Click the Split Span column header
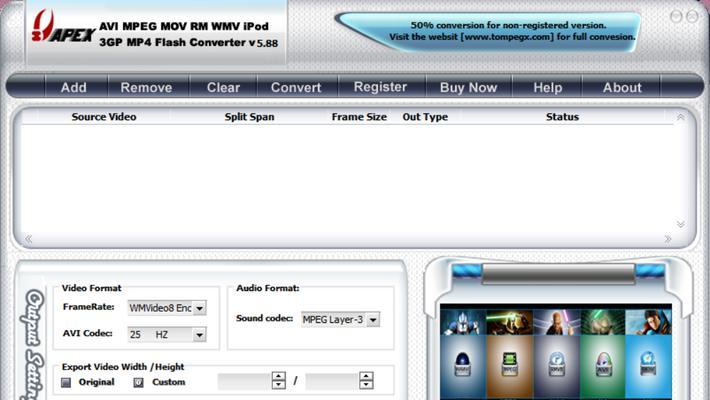Image resolution: width=710 pixels, height=400 pixels. pos(249,117)
